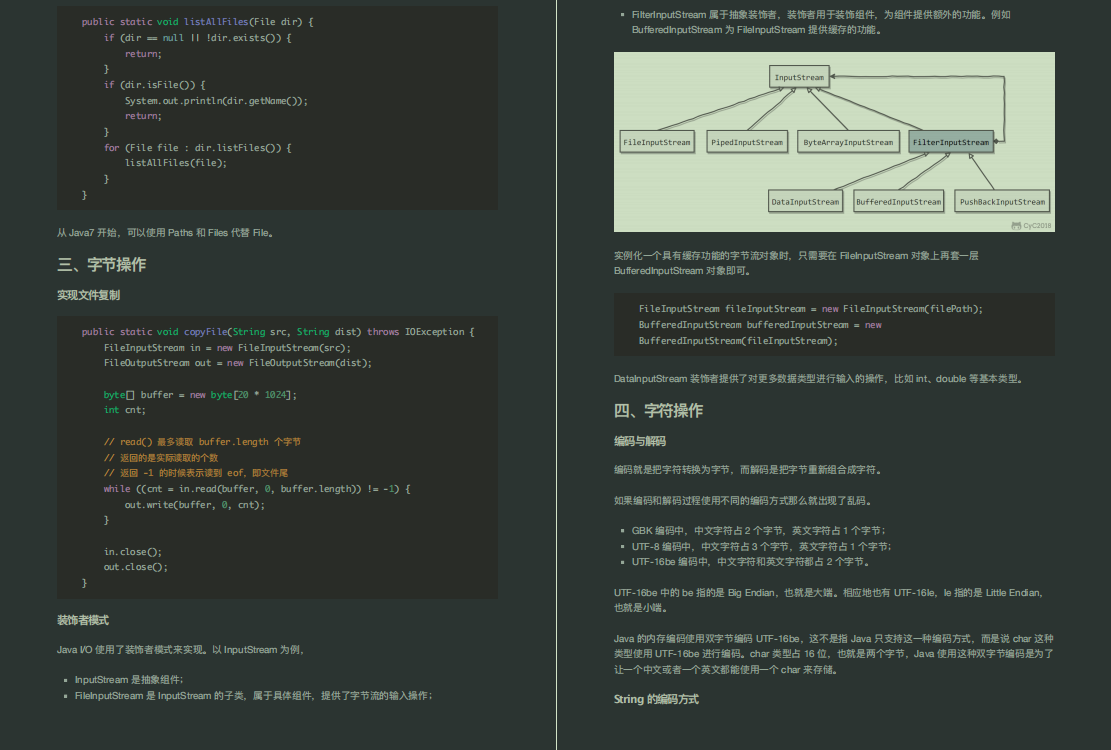Click the InputStream box in the diagram

[x=799, y=77]
